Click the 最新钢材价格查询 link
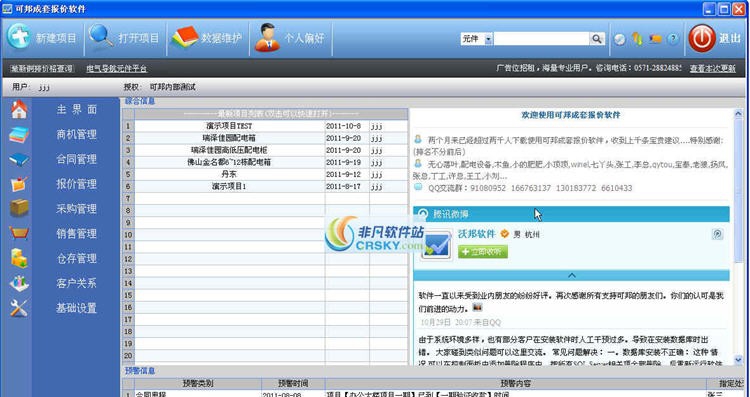This screenshot has width=750, height=397. 42,69
